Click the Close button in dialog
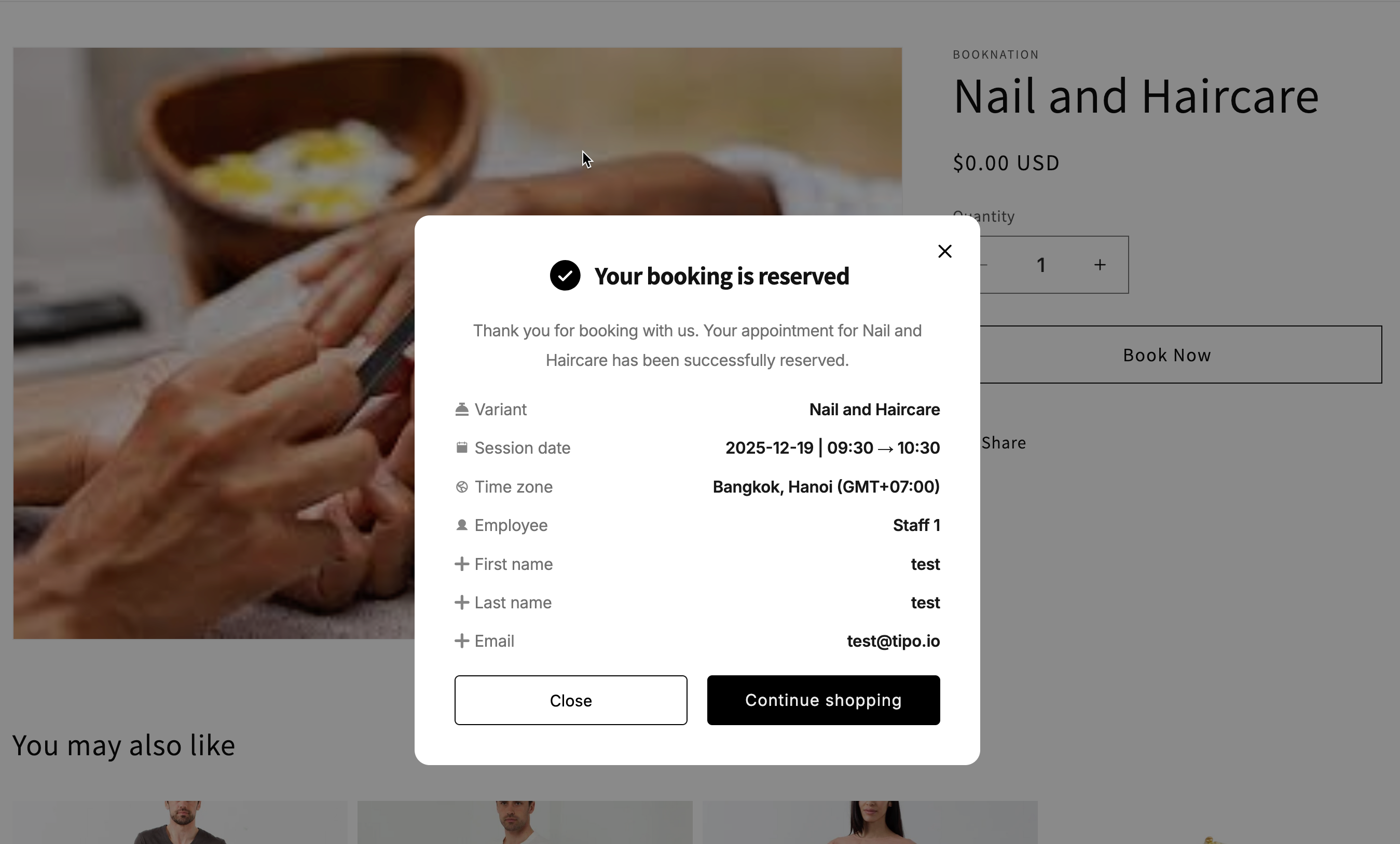This screenshot has height=844, width=1400. click(x=570, y=700)
